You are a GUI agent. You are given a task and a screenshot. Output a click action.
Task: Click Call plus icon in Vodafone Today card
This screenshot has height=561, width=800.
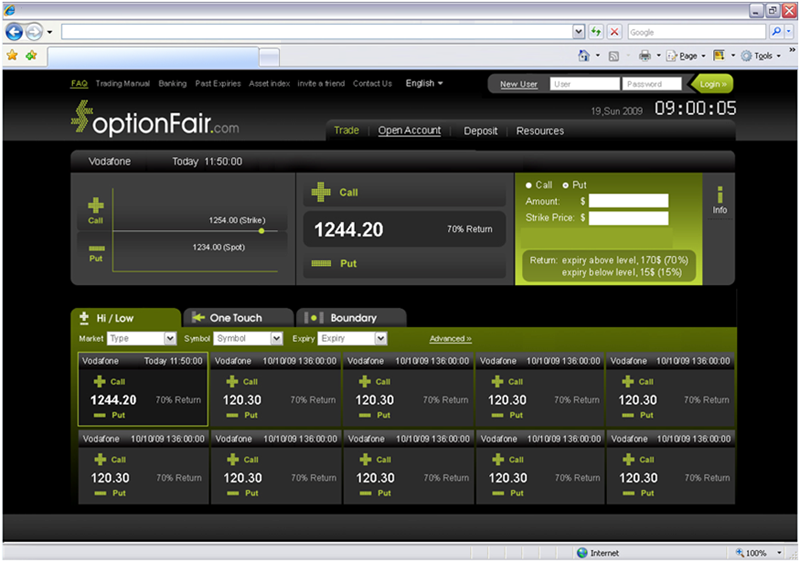[x=99, y=381]
